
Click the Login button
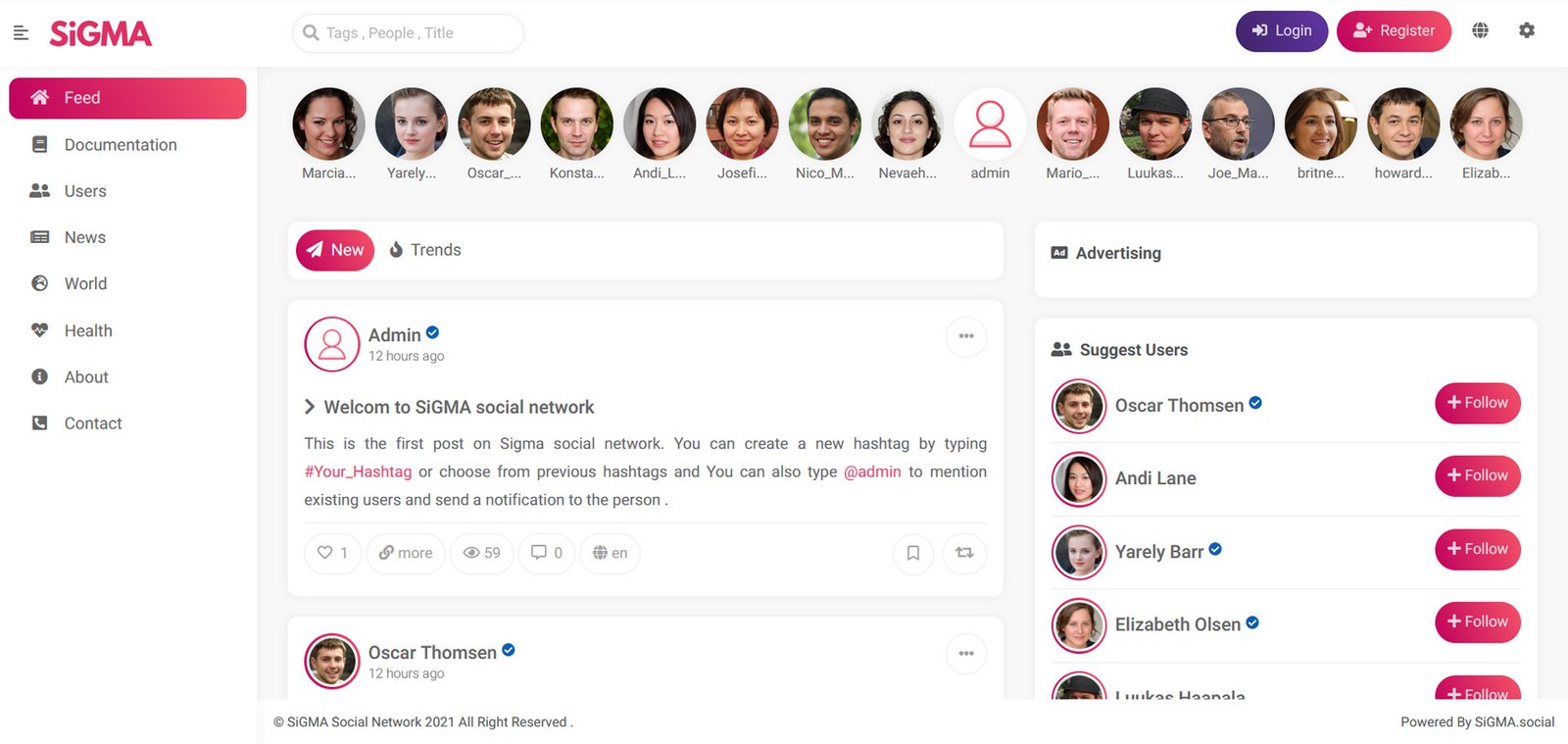click(x=1282, y=31)
